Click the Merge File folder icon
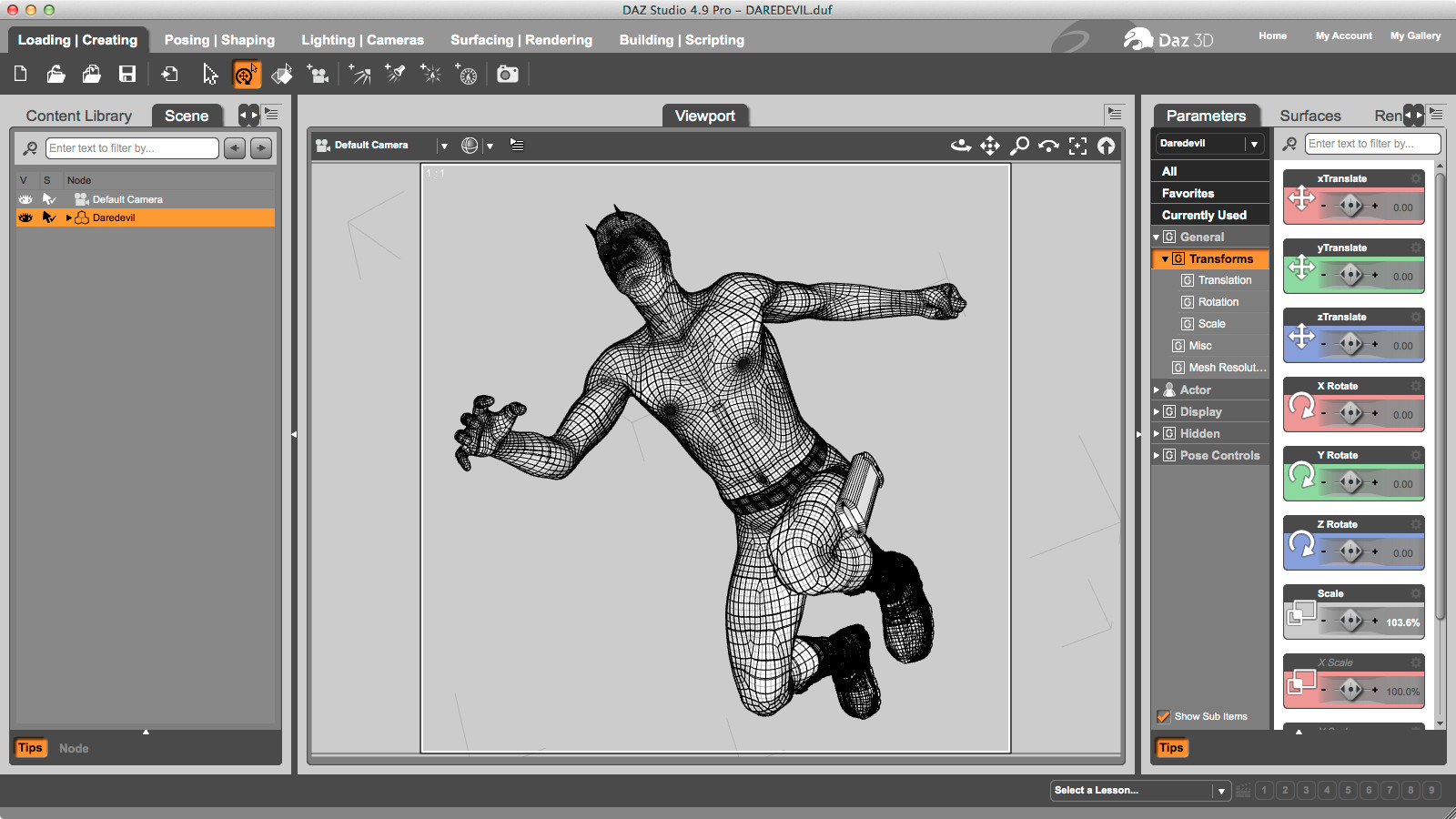Screen dimensions: 1456x819 pos(92,74)
